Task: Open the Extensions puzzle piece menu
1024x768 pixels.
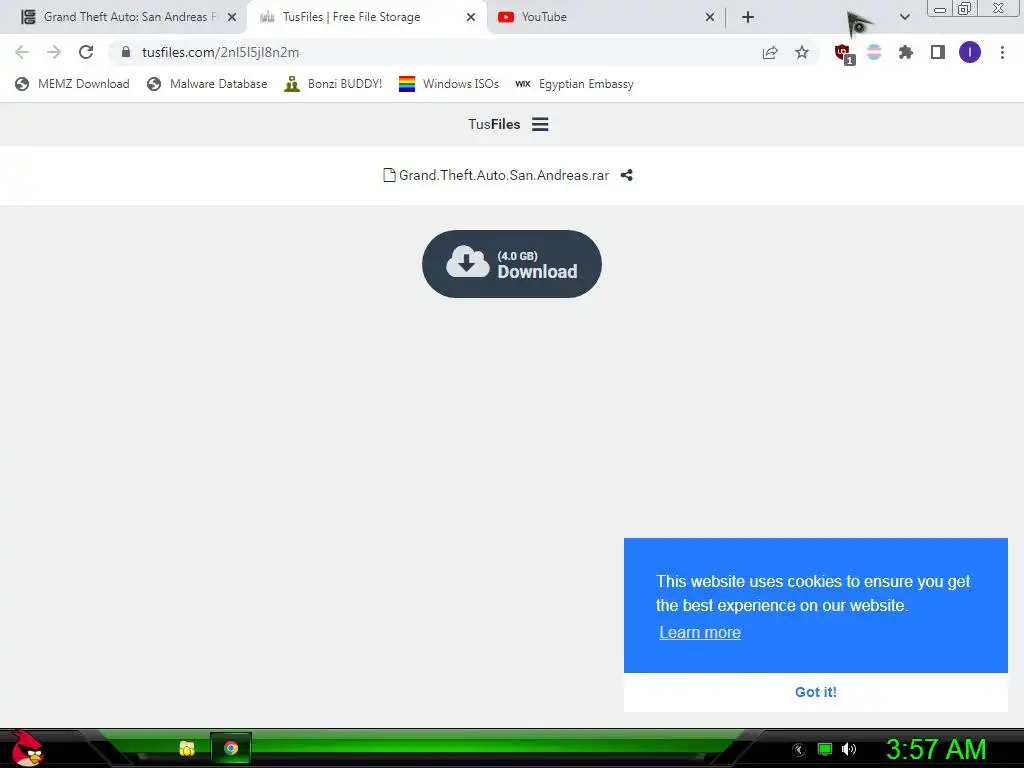Action: pyautogui.click(x=906, y=52)
